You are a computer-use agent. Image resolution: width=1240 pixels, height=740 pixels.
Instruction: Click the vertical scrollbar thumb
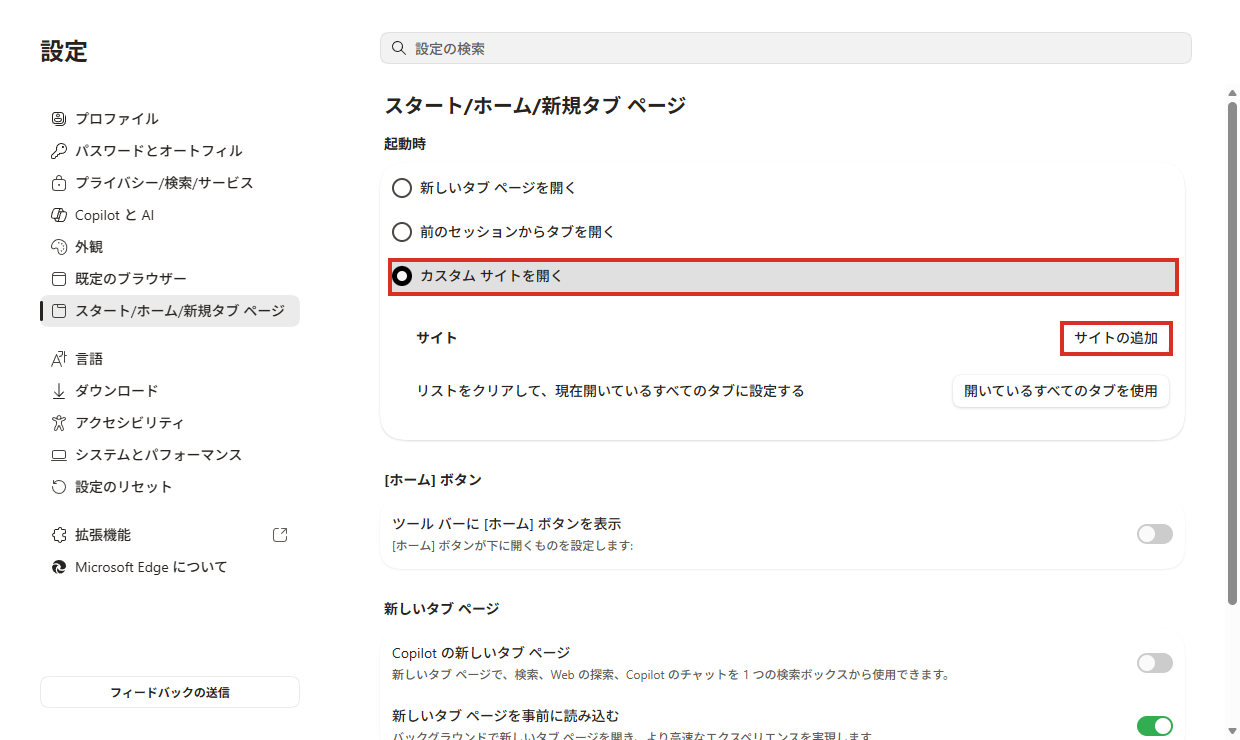coord(1232,352)
